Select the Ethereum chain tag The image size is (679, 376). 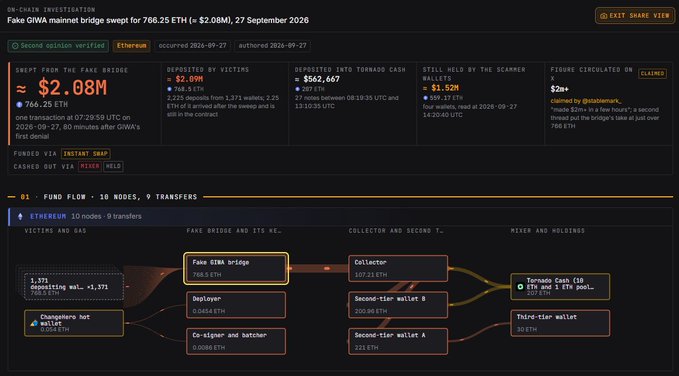(x=132, y=46)
